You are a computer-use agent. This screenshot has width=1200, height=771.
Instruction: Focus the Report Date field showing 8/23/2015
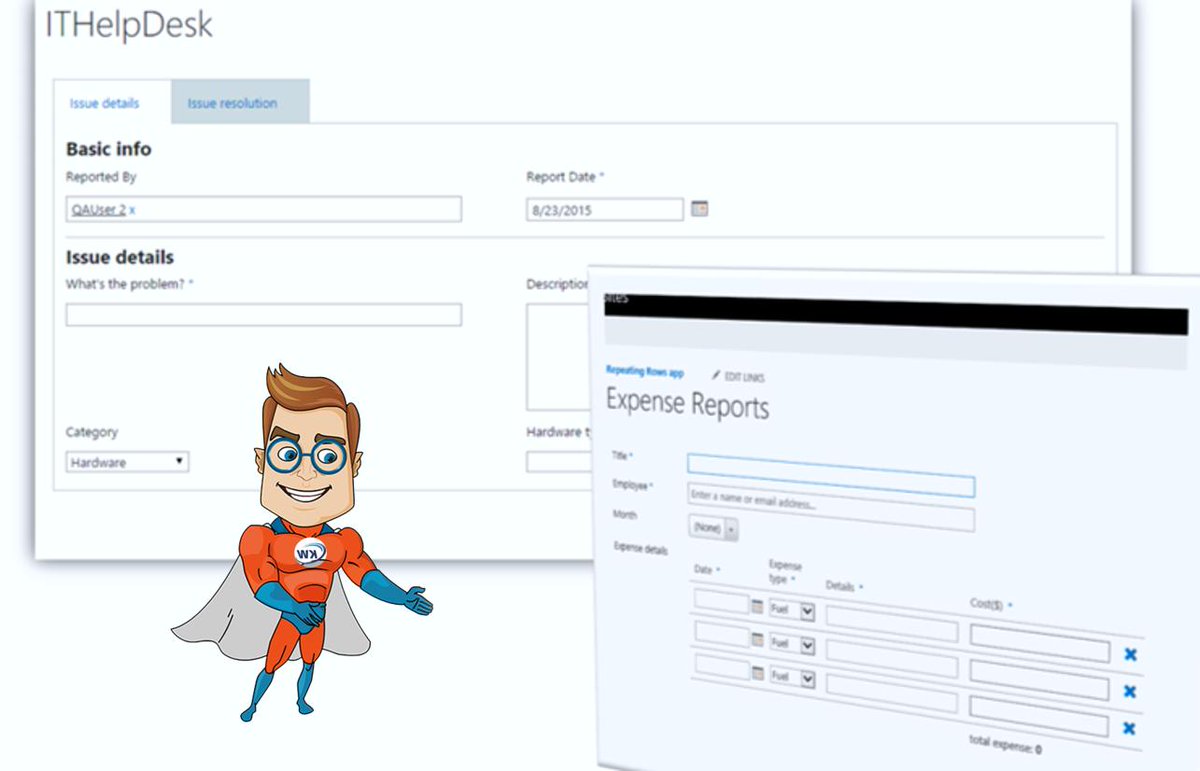tap(605, 209)
